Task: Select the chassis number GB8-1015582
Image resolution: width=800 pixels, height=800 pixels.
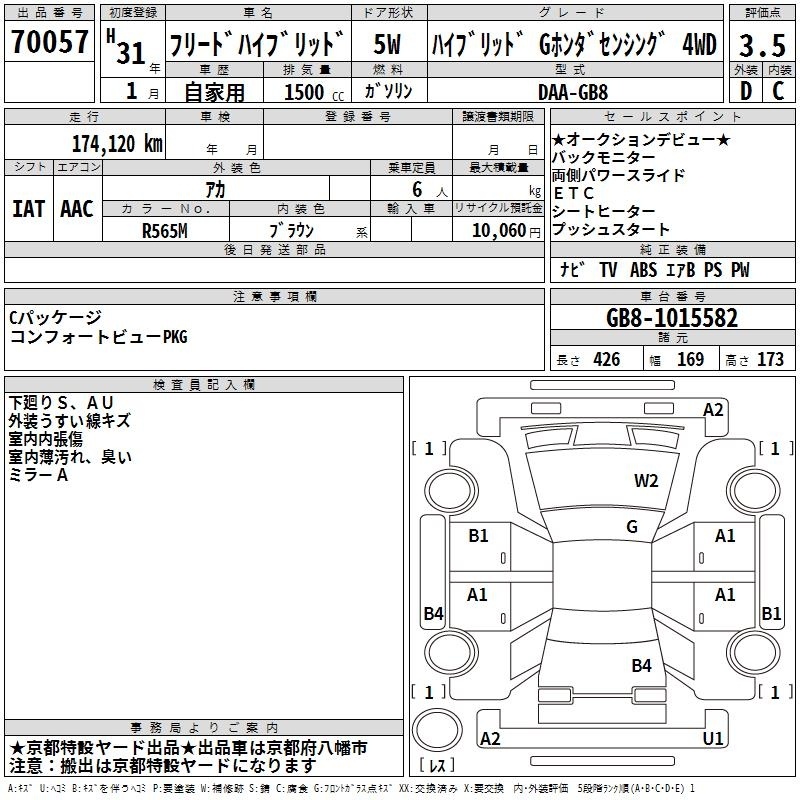Action: [x=672, y=318]
